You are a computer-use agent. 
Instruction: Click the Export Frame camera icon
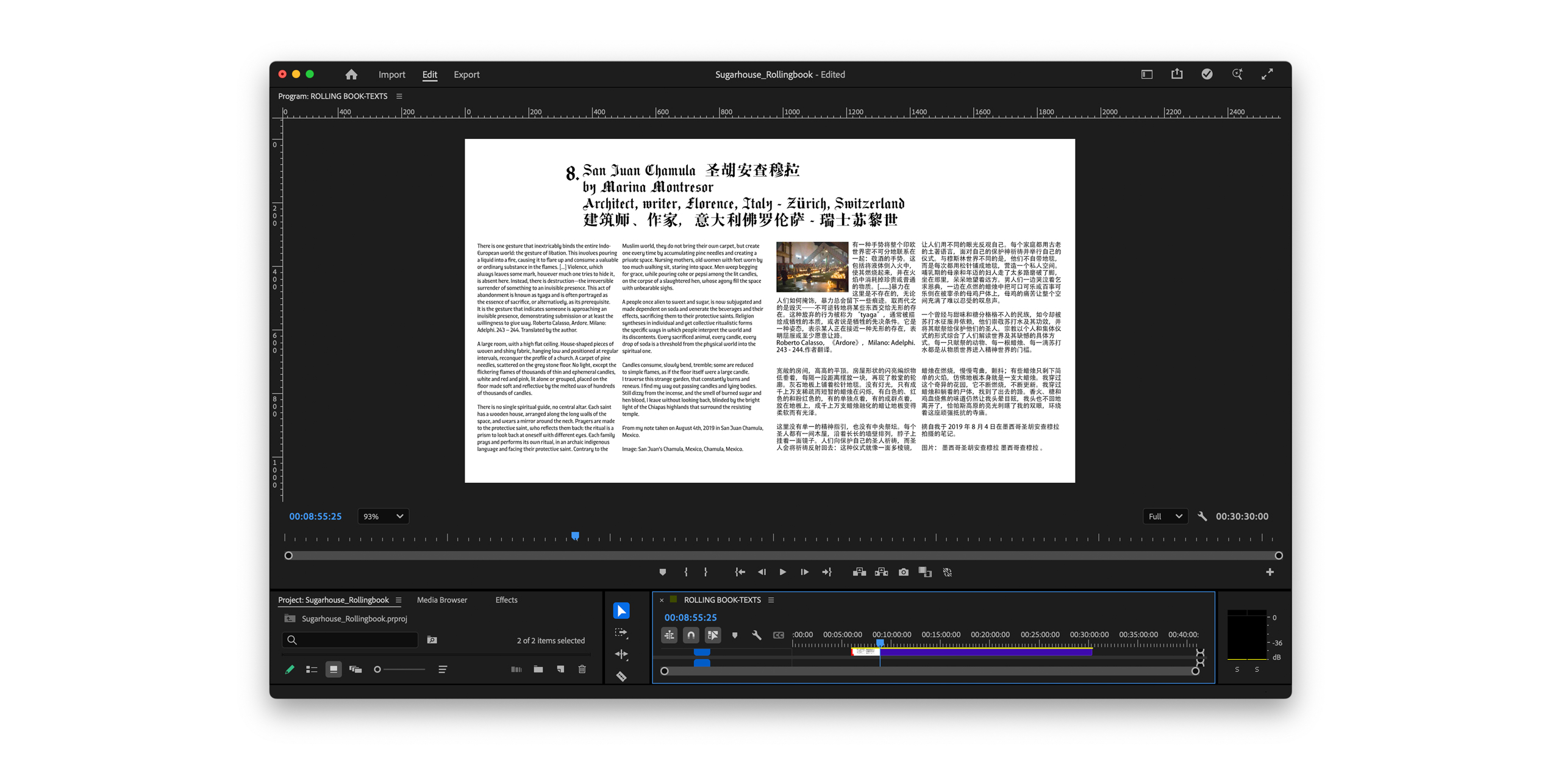pos(903,572)
